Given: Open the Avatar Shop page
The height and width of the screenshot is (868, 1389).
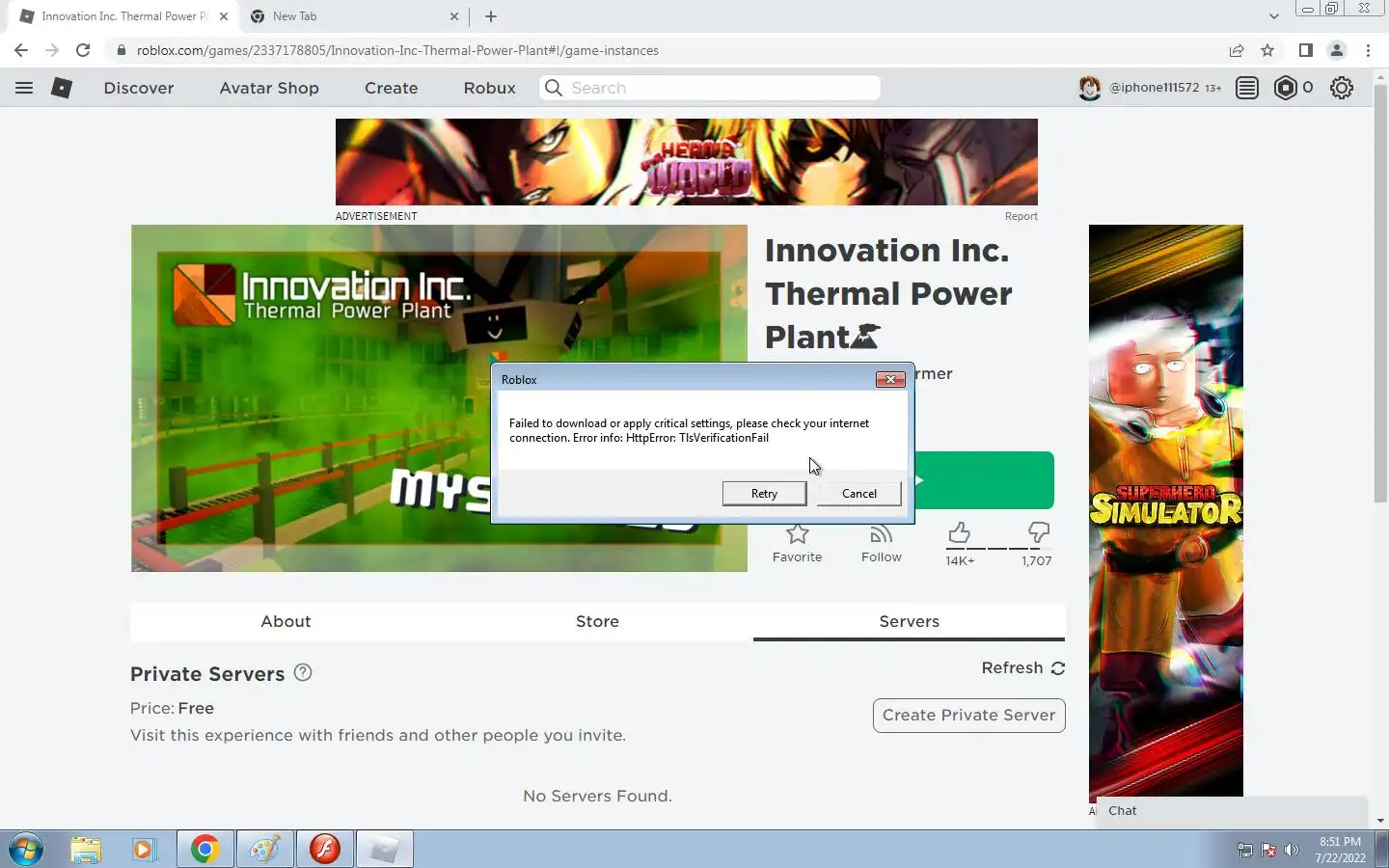Looking at the screenshot, I should (x=269, y=88).
